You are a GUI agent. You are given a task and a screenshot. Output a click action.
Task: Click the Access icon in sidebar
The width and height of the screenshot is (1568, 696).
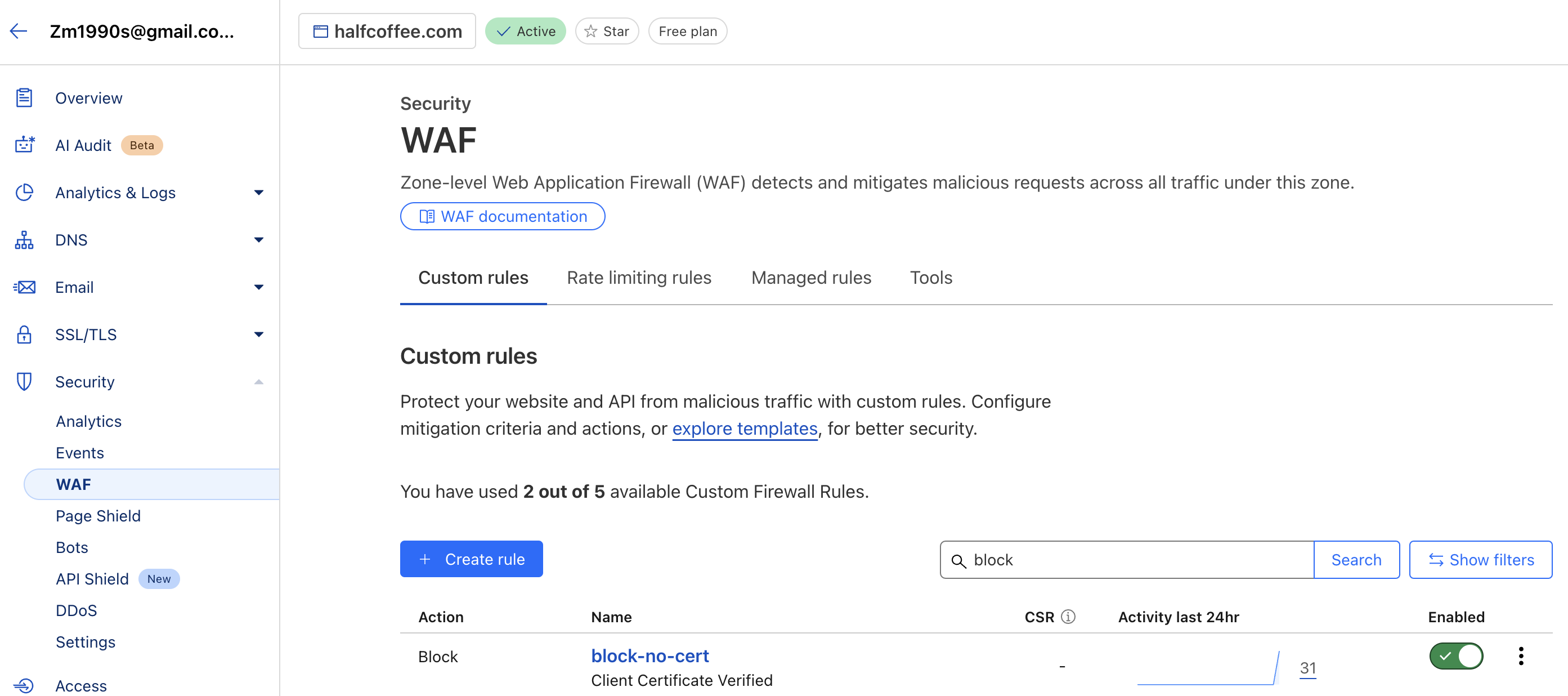click(x=24, y=686)
